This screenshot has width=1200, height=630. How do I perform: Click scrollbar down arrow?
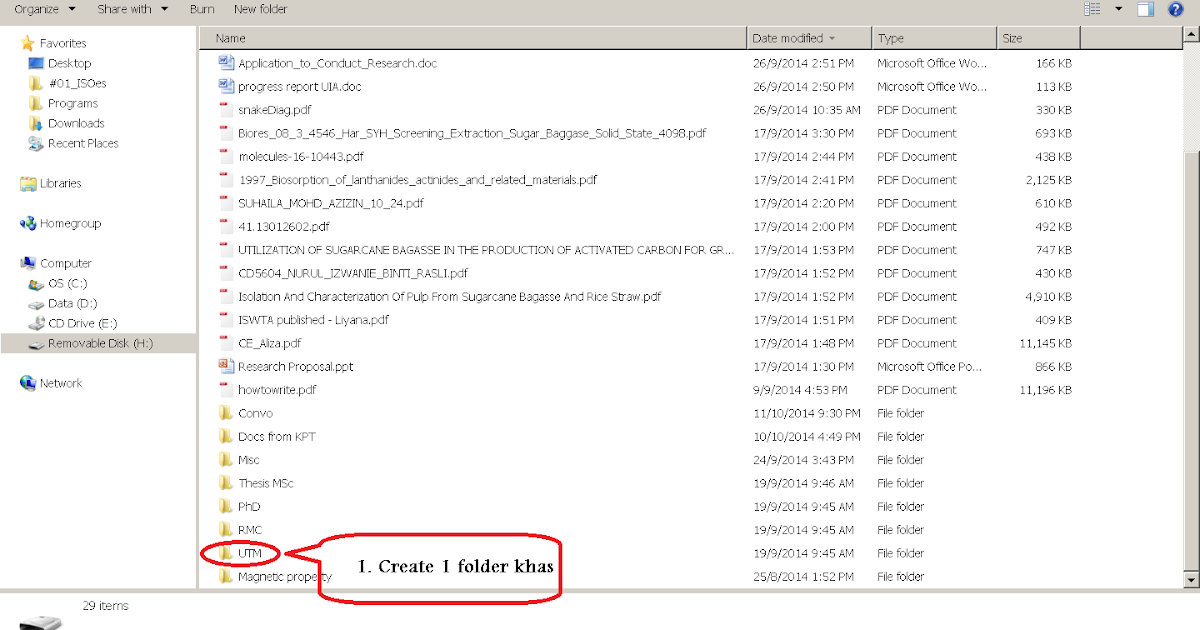tap(1190, 579)
